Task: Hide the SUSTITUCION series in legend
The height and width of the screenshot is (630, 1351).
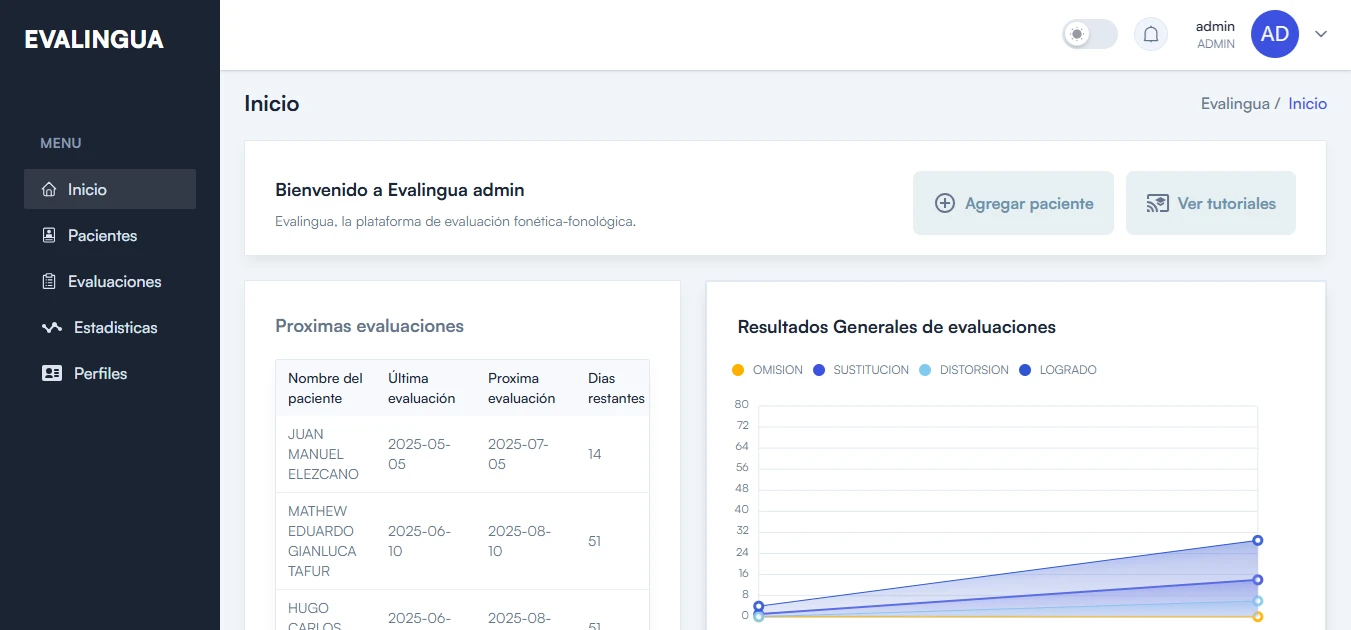Action: click(861, 370)
